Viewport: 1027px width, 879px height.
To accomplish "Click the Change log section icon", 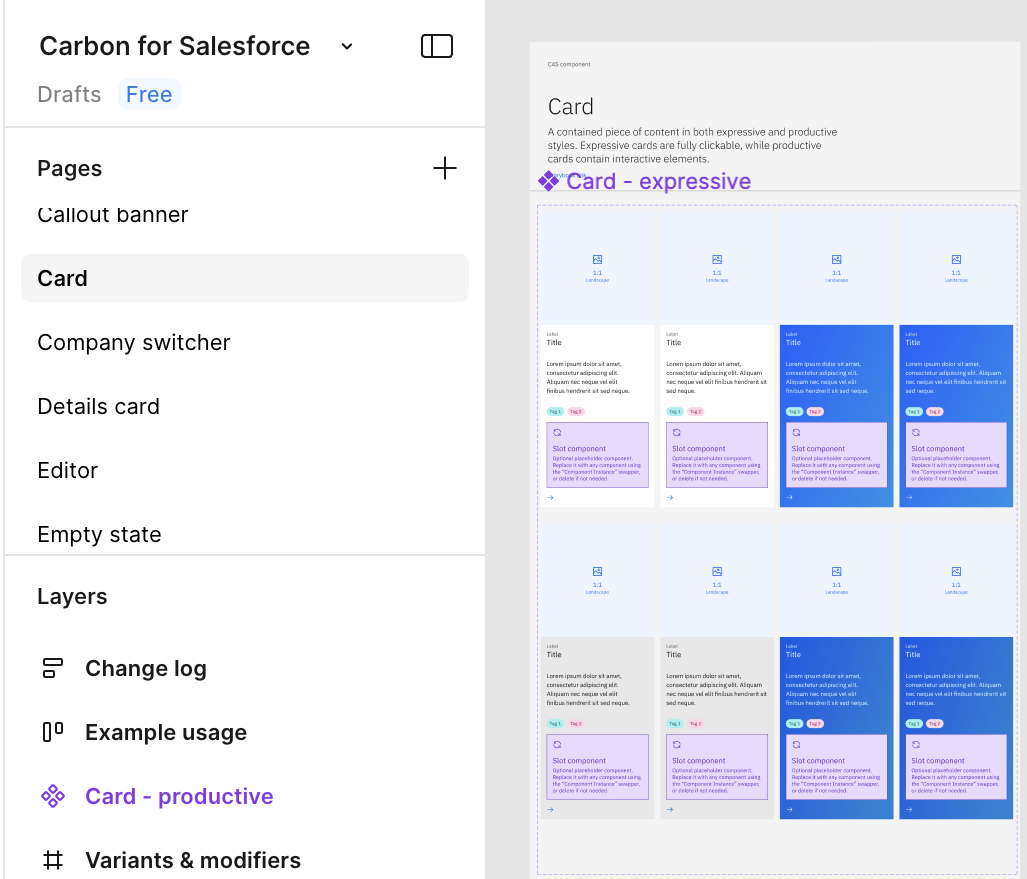I will click(53, 669).
